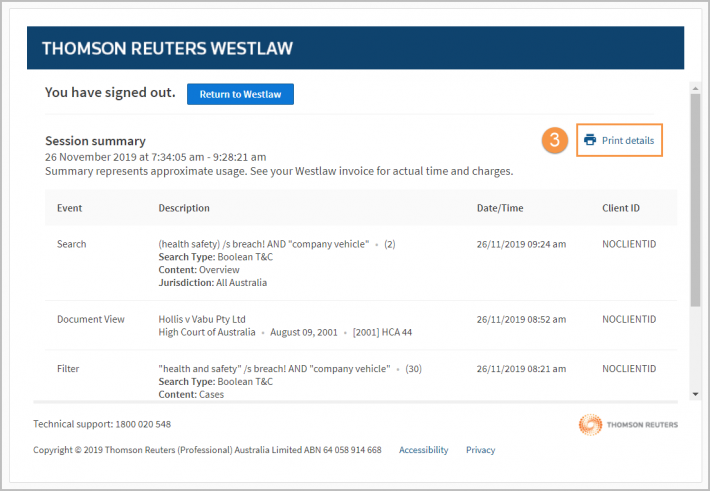710x491 pixels.
Task: Click the (health safety) /s breach! search query
Action: 264,244
